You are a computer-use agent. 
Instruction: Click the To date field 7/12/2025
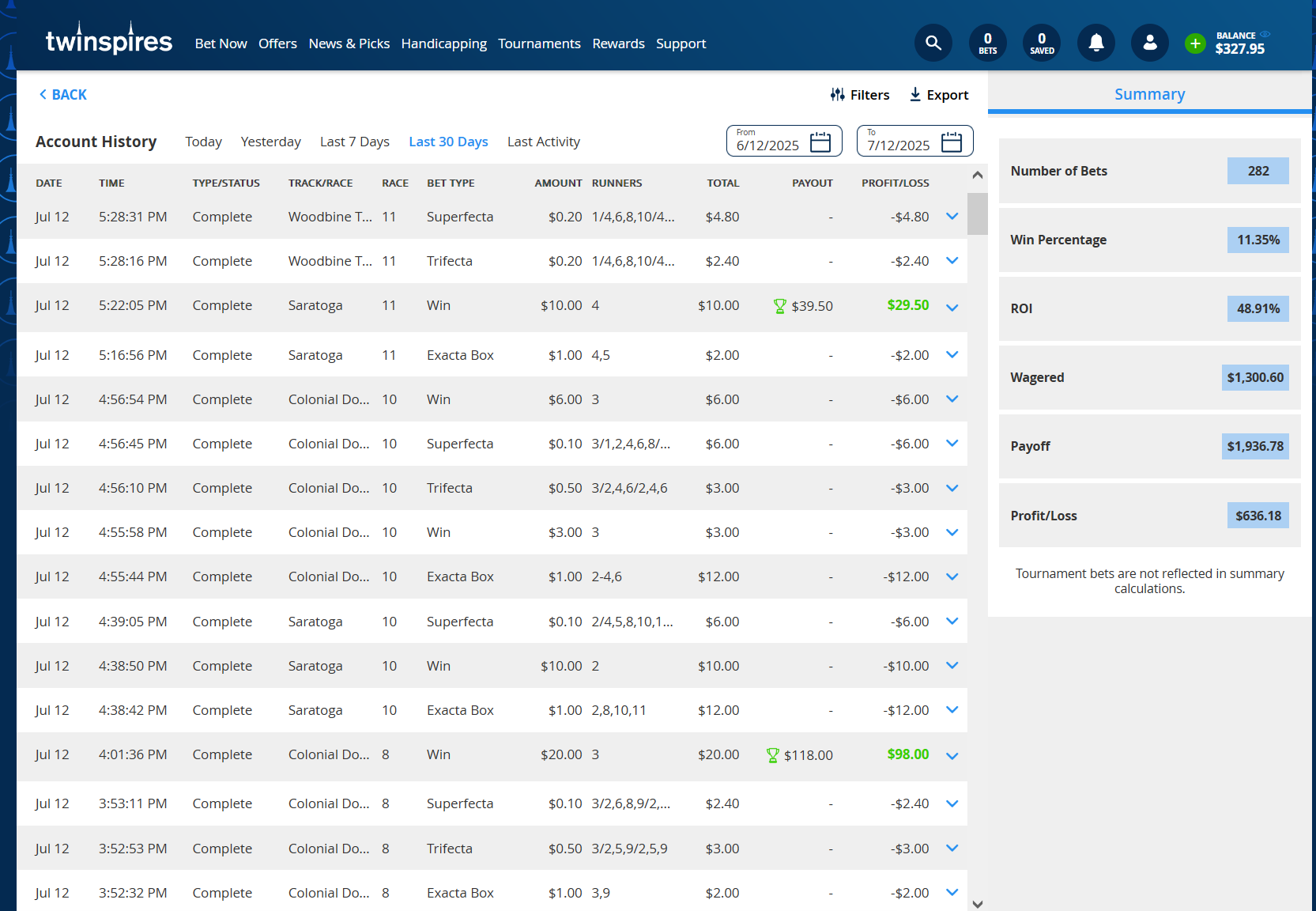[x=914, y=142]
